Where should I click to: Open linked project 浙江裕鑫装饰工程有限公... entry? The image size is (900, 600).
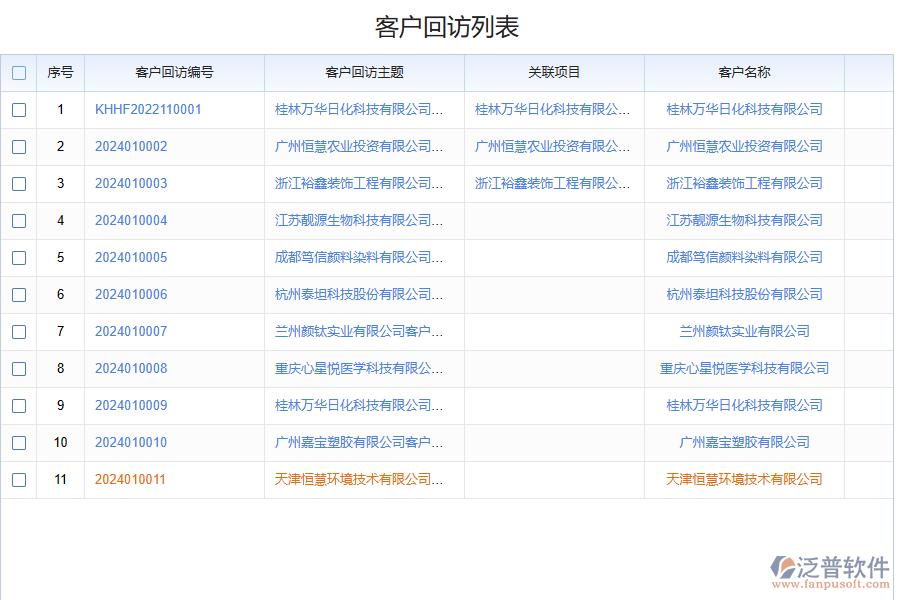pos(553,183)
